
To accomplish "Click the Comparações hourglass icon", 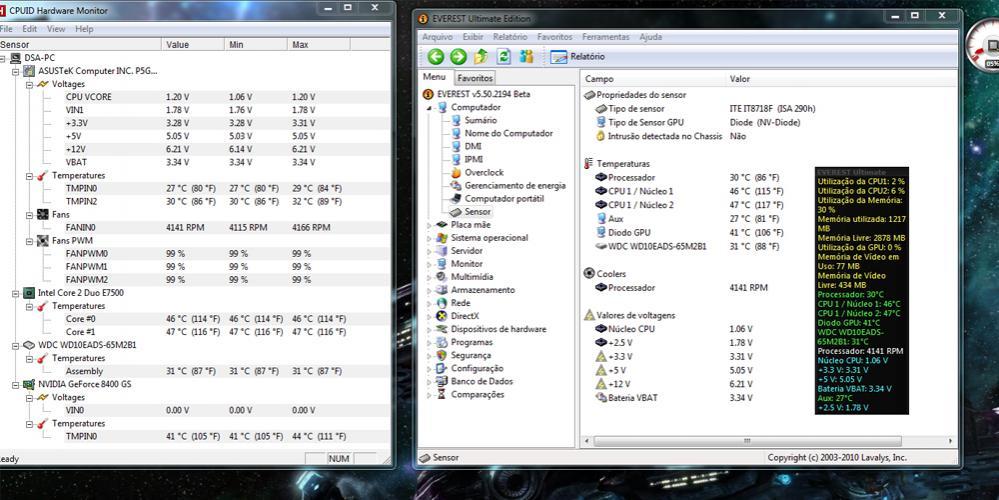I will point(441,394).
